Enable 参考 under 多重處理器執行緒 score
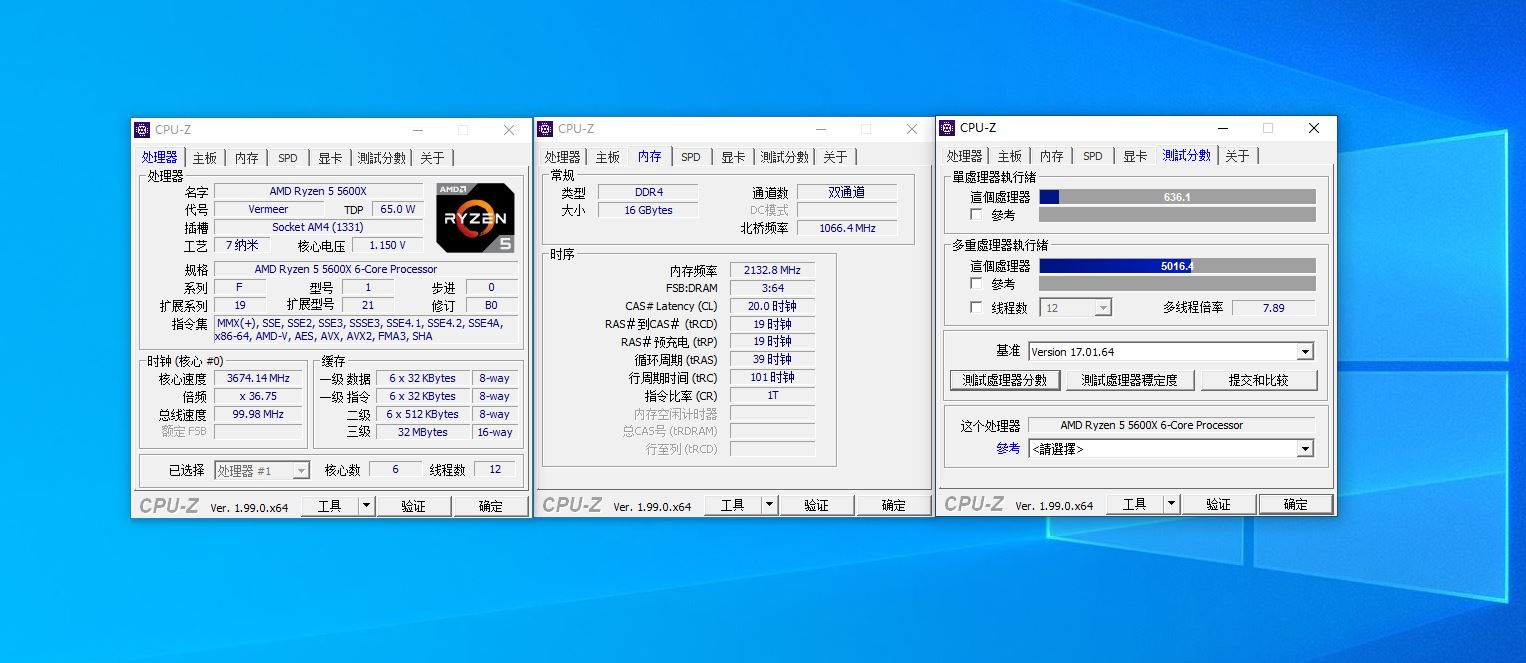Viewport: 1526px width, 663px height. [x=975, y=284]
